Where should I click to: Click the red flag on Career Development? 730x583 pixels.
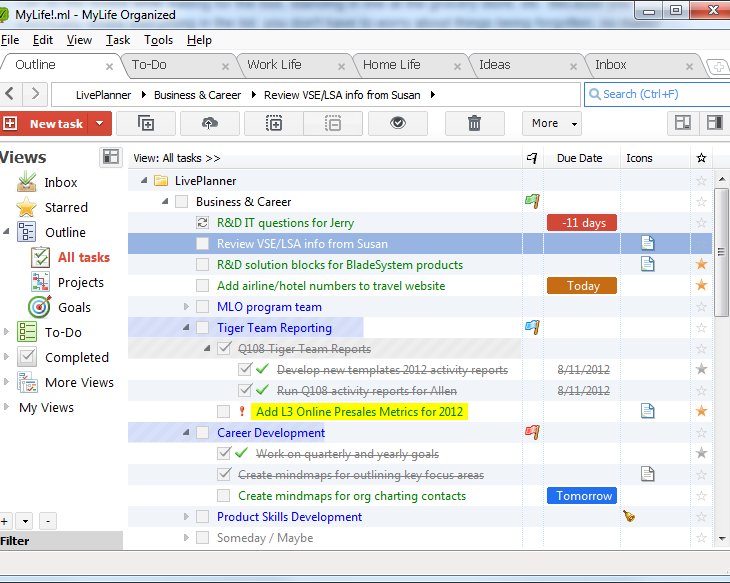(533, 433)
